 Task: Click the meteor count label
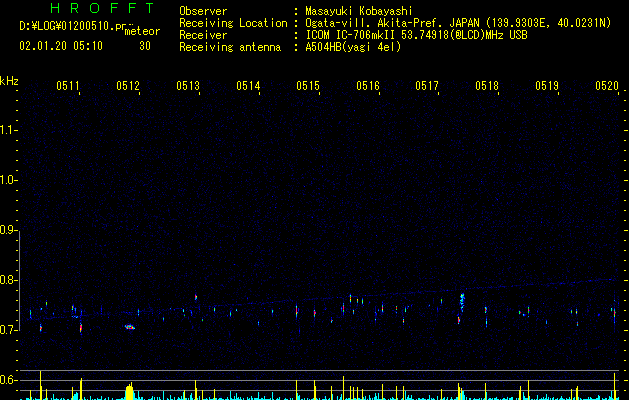pyautogui.click(x=142, y=31)
